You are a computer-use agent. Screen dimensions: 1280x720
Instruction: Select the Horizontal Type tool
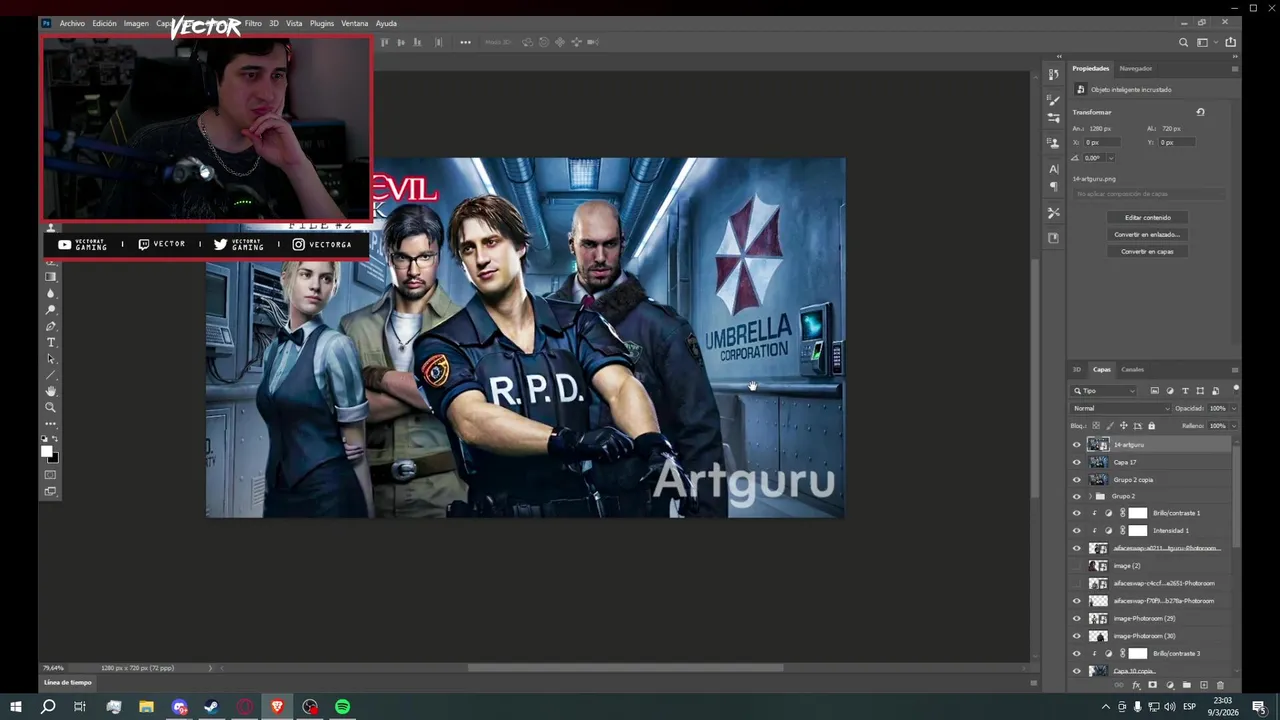click(x=51, y=343)
